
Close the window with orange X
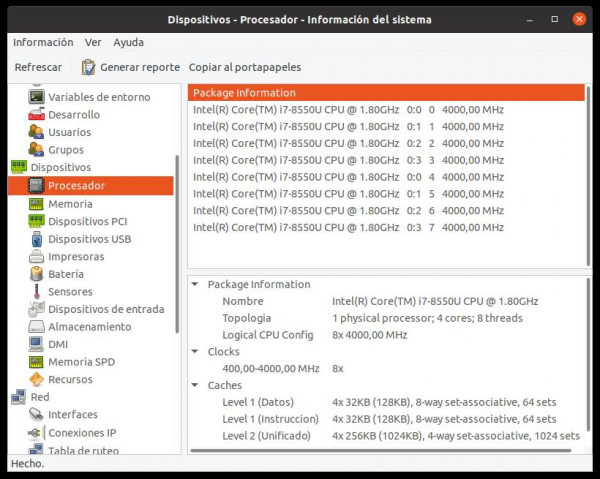tap(579, 19)
